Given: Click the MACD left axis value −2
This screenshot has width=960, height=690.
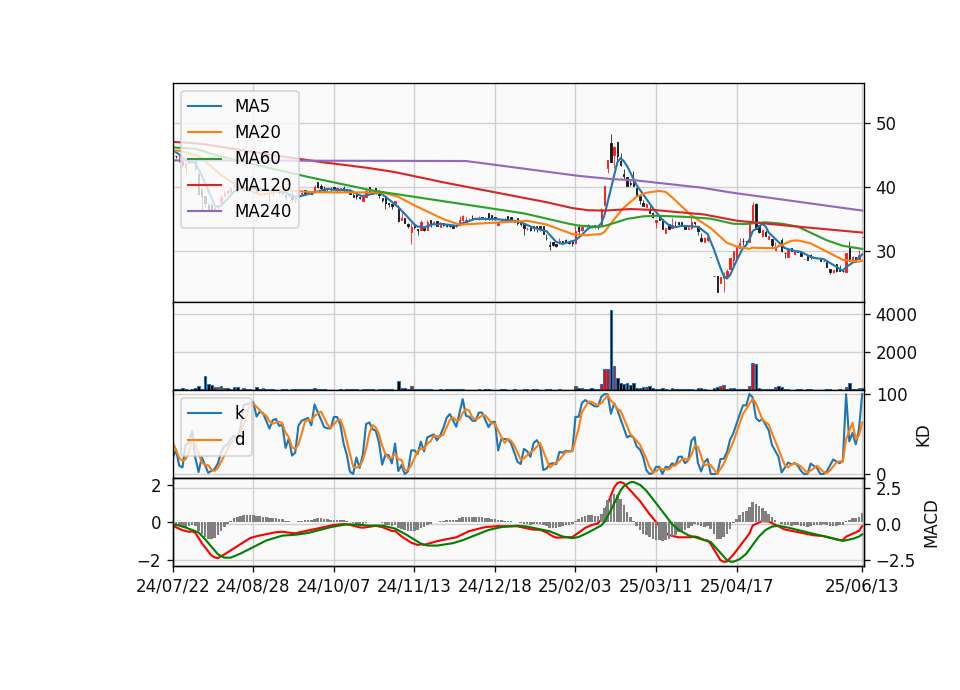Looking at the screenshot, I should pyautogui.click(x=150, y=561).
